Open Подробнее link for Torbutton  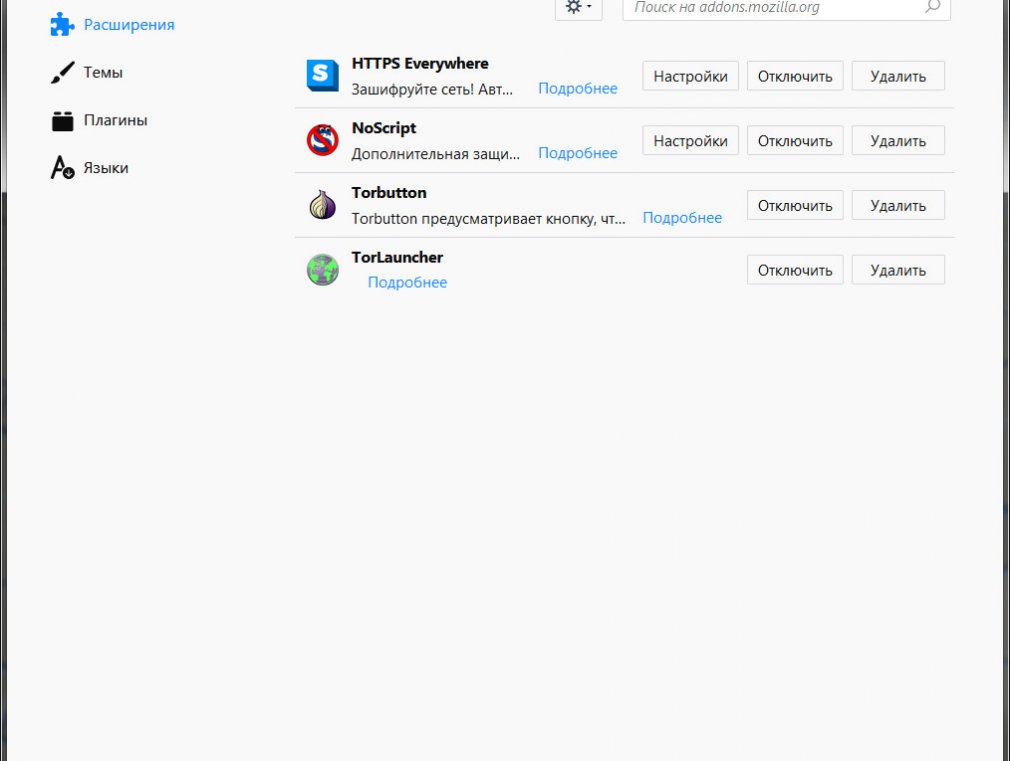[682, 218]
